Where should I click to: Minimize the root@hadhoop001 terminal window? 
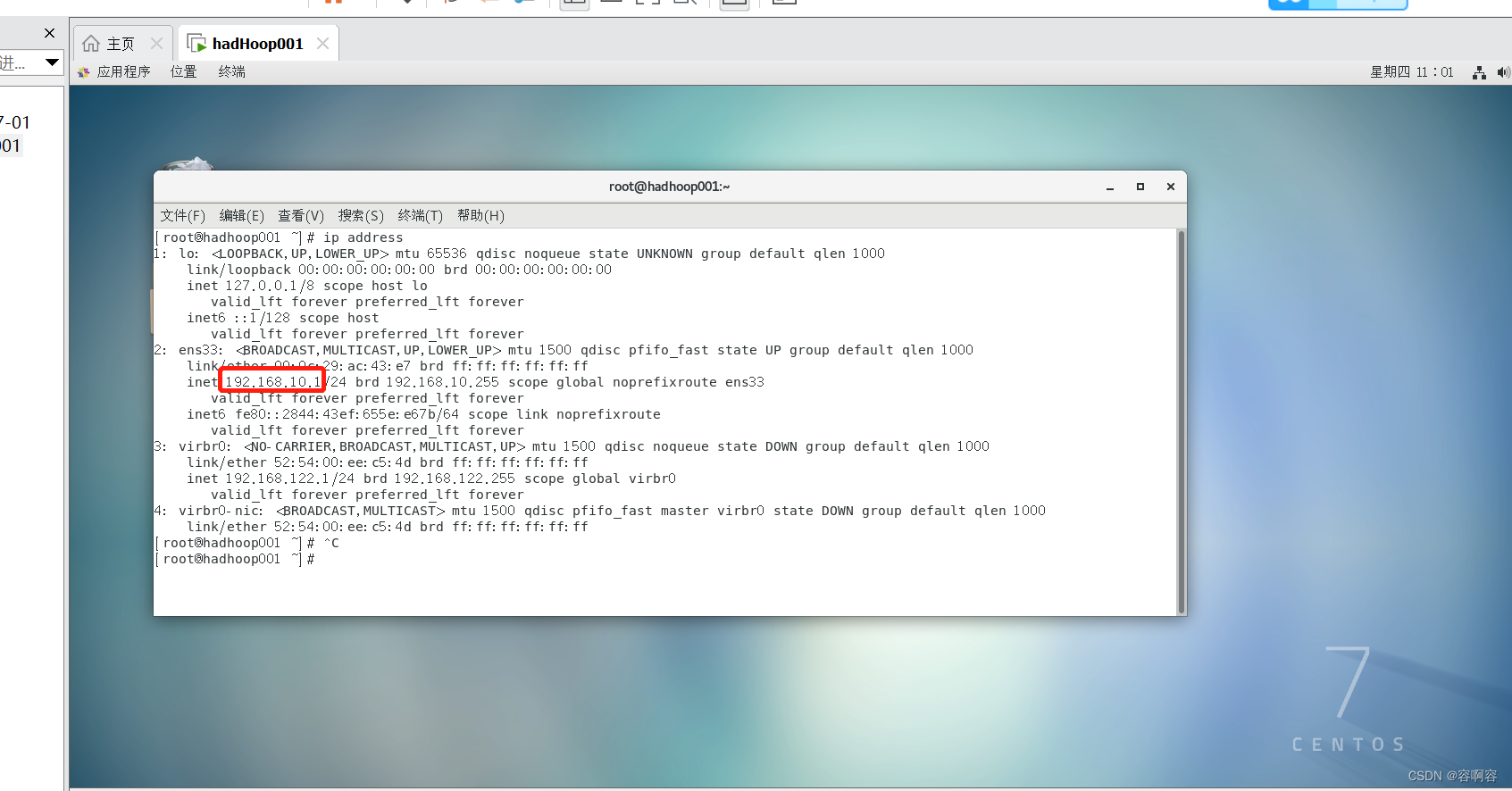[x=1110, y=187]
